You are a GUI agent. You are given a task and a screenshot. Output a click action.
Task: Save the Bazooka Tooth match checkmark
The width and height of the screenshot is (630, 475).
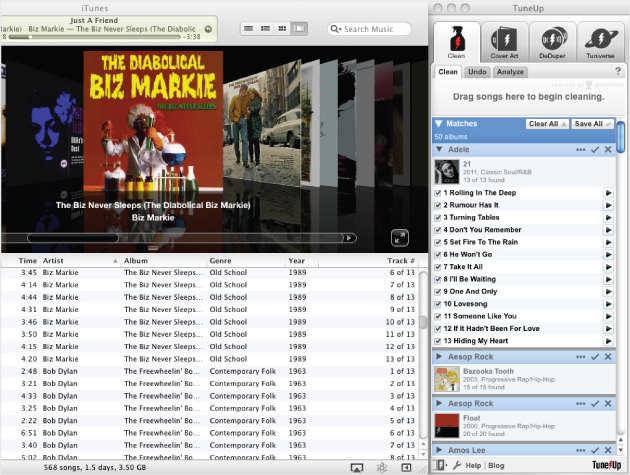pyautogui.click(x=595, y=357)
